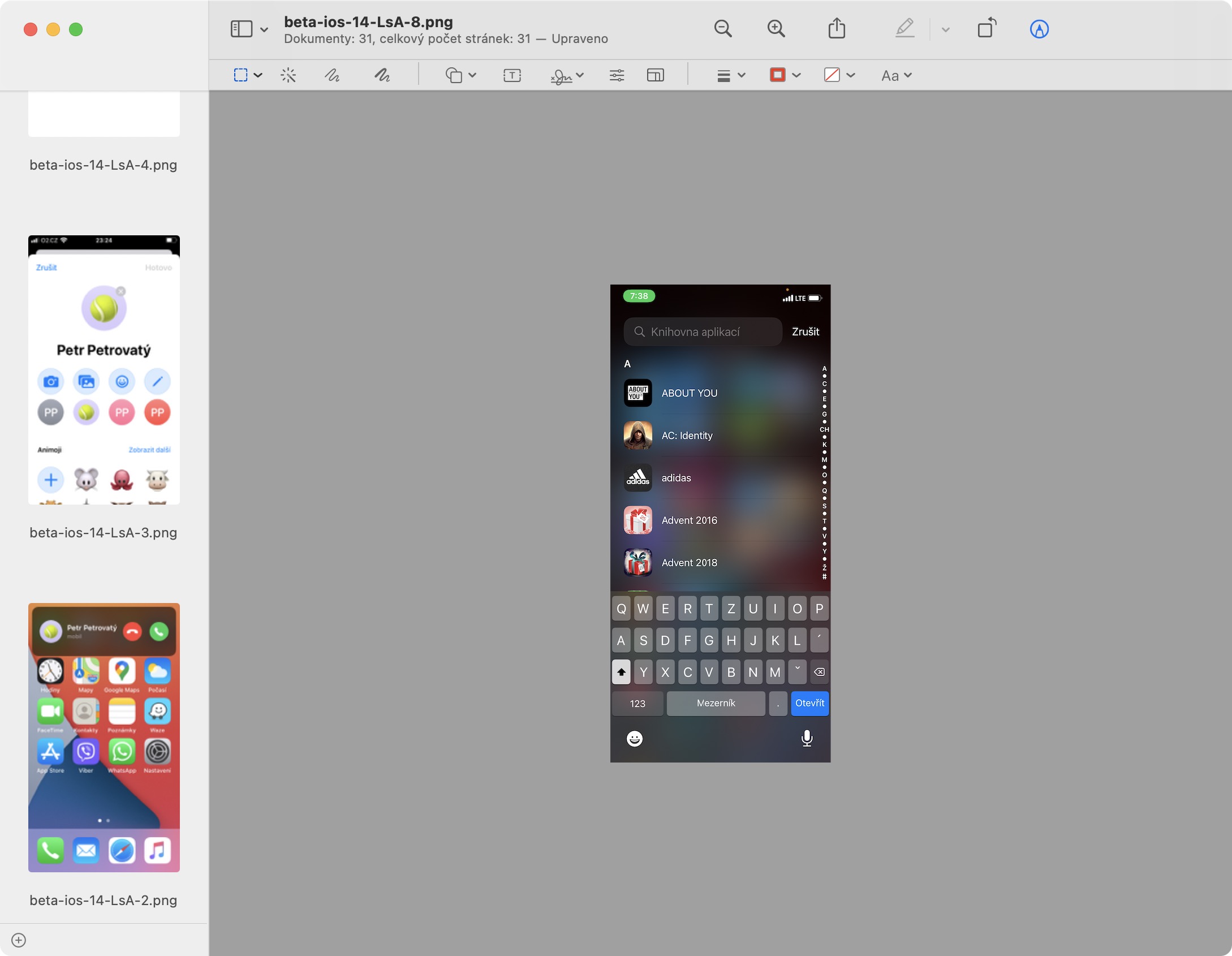Open the Adjust Size tool
The image size is (1232, 956).
655,75
